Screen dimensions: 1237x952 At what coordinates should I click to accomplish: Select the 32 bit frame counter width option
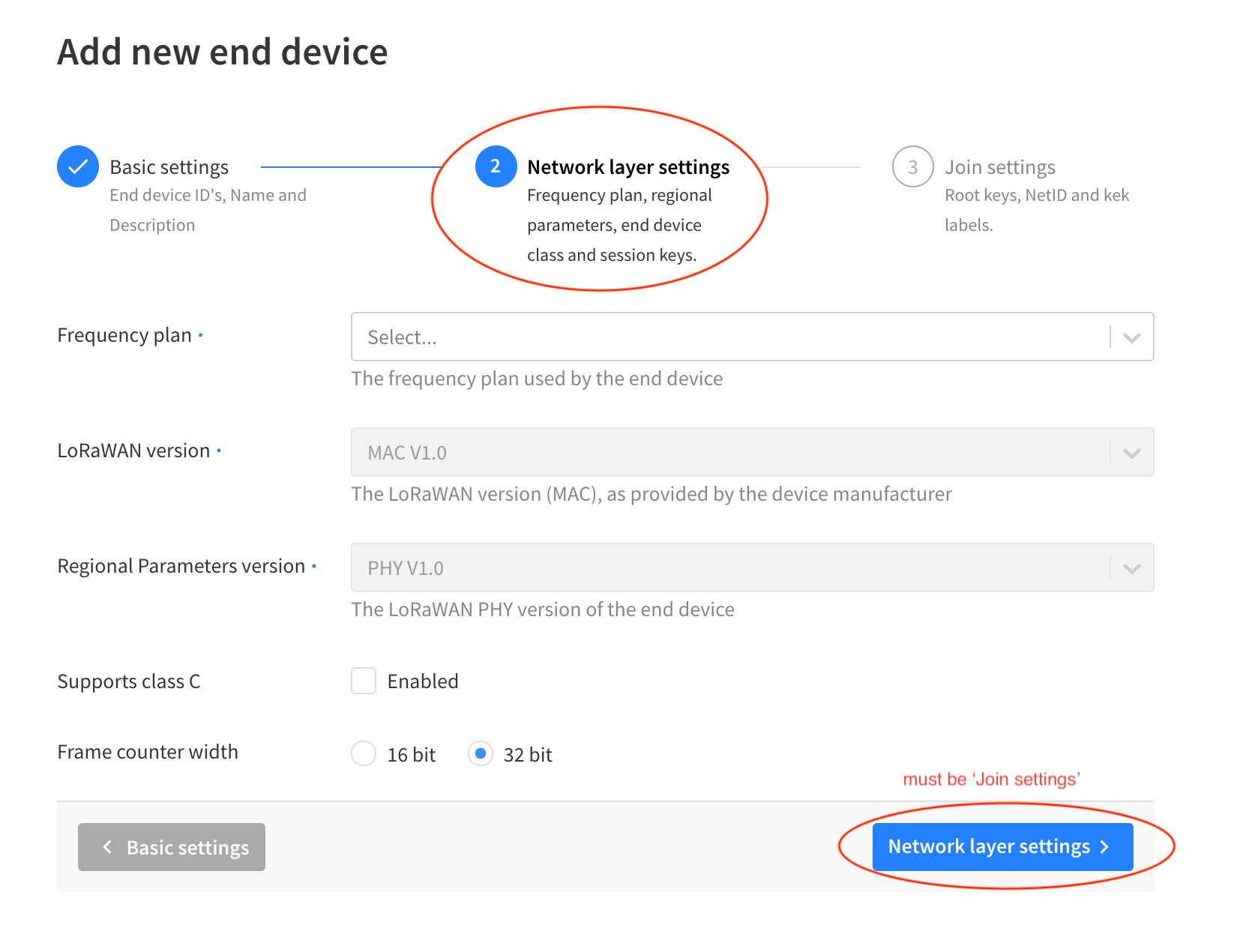click(x=480, y=753)
